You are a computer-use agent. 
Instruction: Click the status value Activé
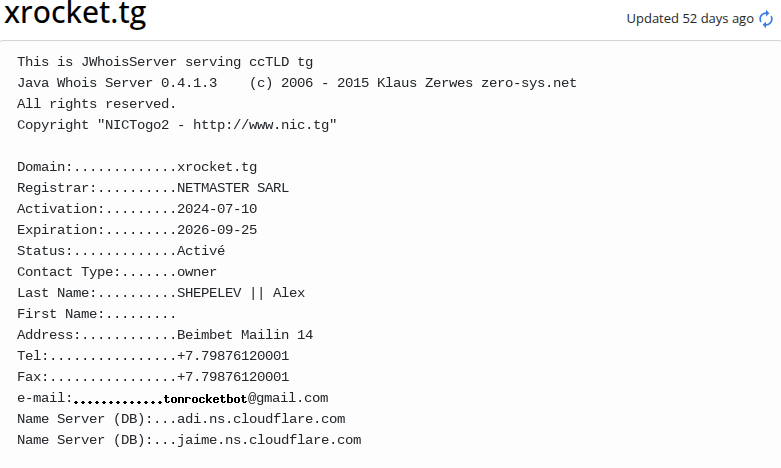click(201, 250)
